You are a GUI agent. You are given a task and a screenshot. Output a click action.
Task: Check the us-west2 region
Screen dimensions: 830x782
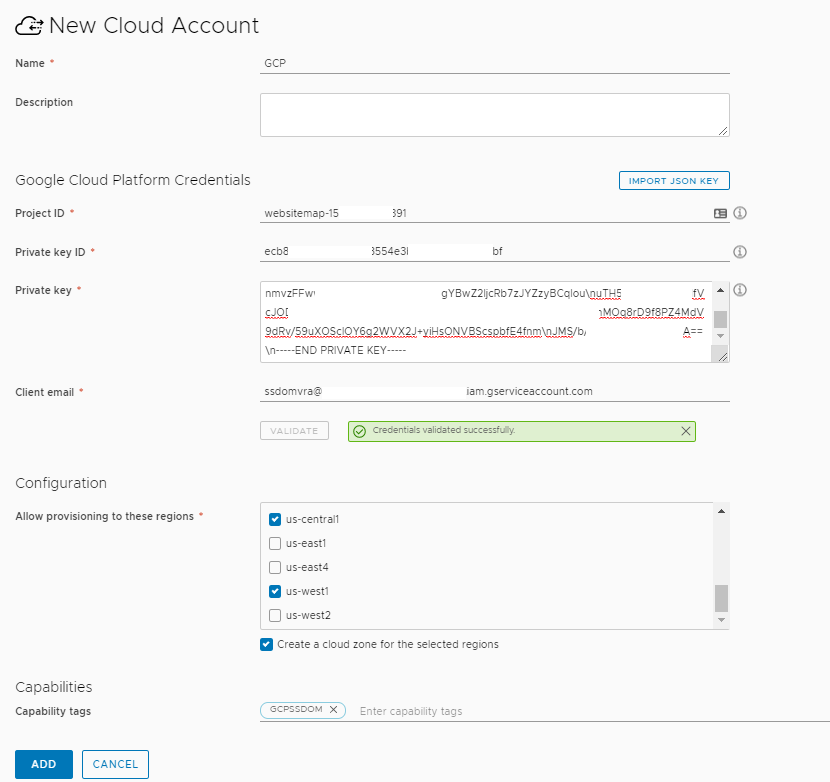point(275,615)
